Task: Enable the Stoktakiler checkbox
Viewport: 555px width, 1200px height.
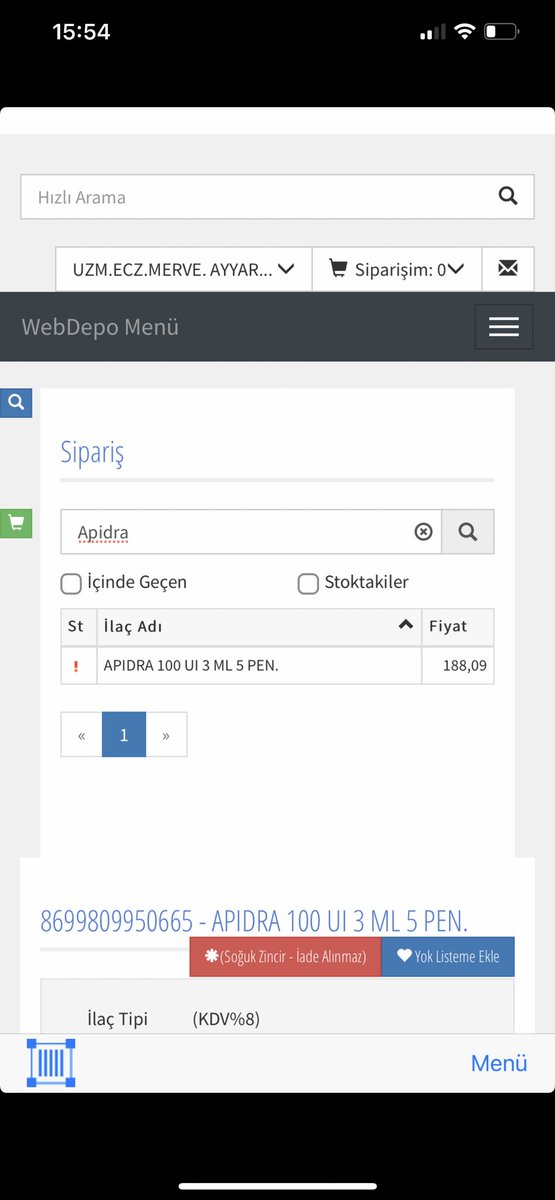Action: click(x=308, y=583)
